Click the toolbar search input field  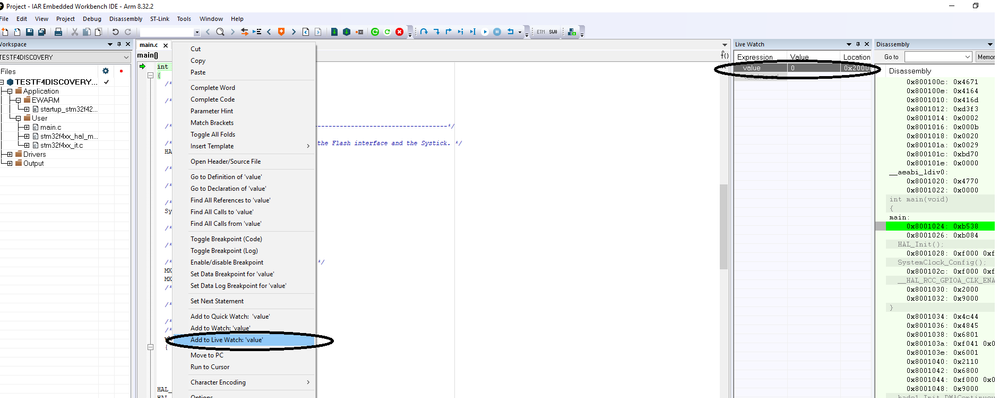(x=166, y=32)
